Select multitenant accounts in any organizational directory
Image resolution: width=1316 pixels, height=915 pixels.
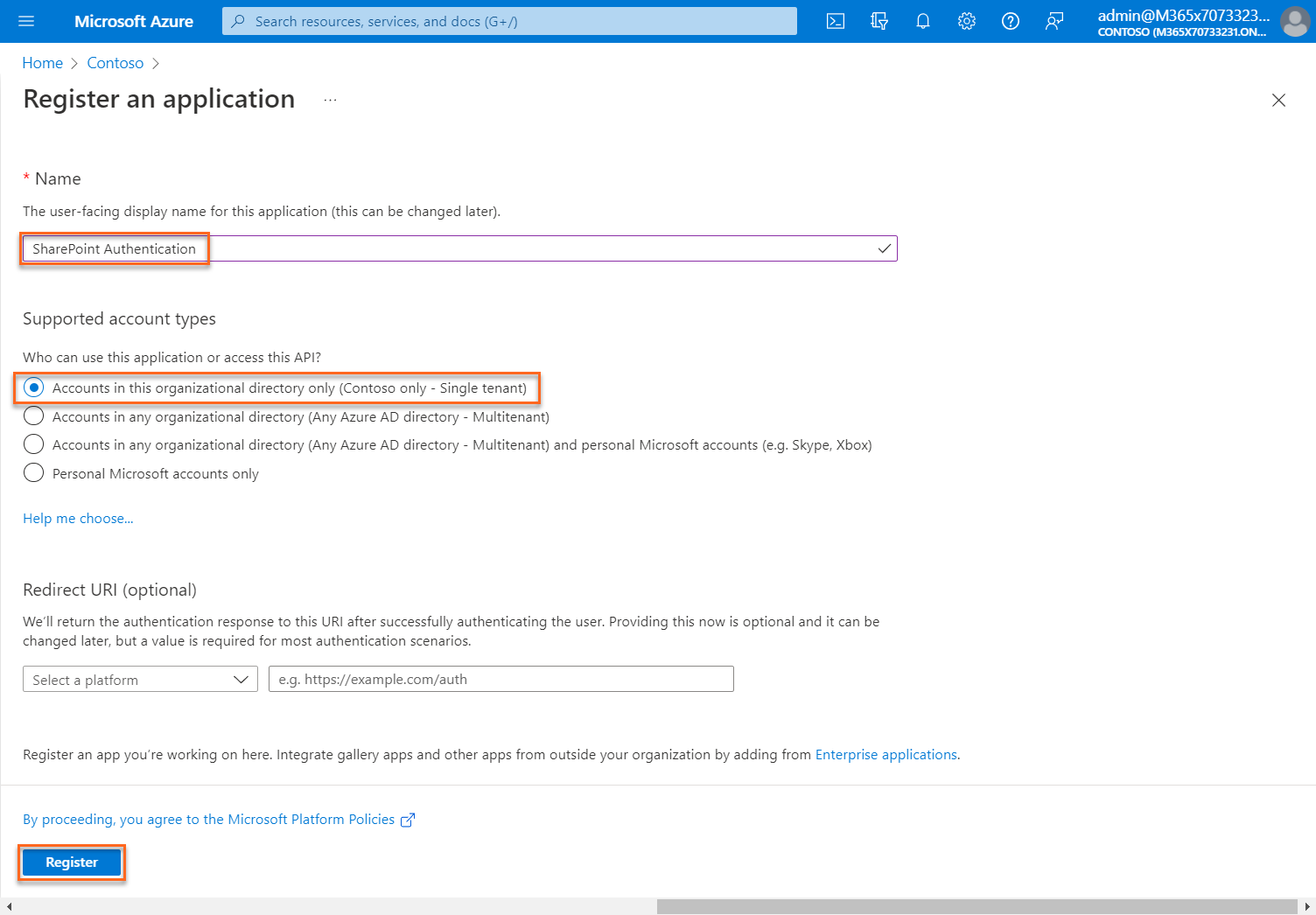(33, 416)
